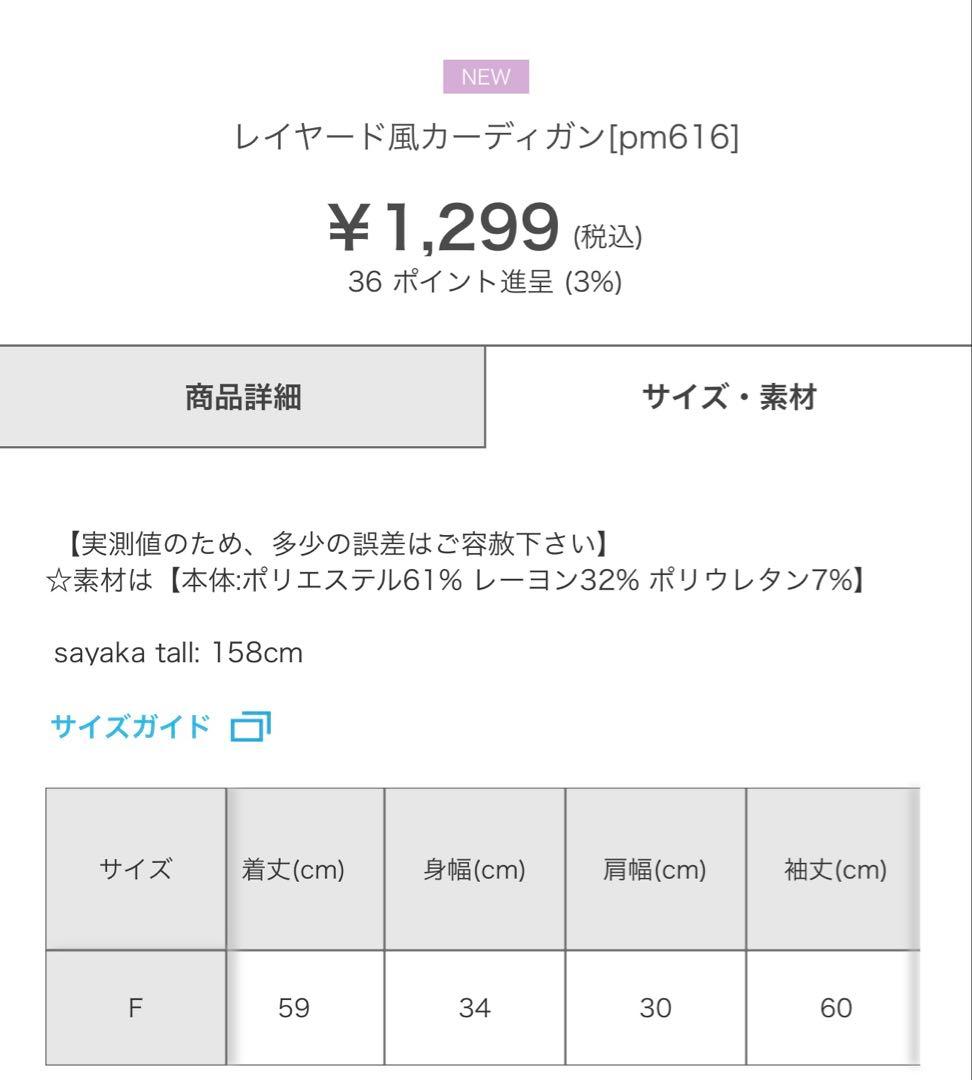Open the サイズガイド link

pos(130,726)
